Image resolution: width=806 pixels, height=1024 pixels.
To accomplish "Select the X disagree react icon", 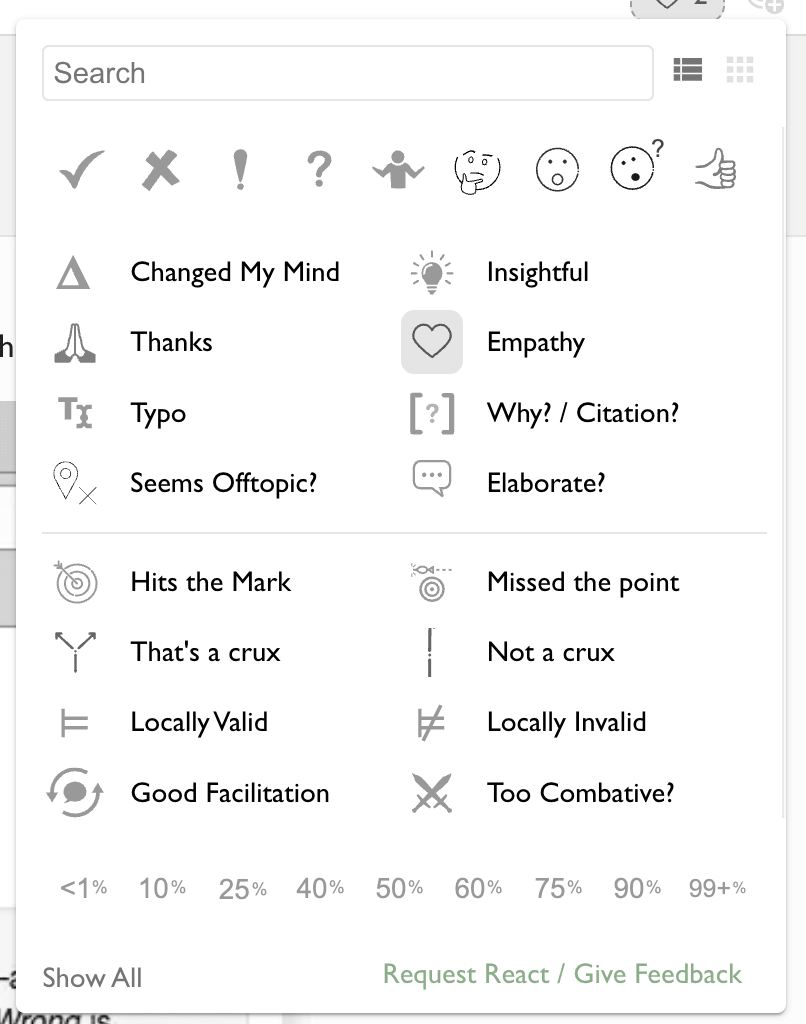I will [160, 171].
